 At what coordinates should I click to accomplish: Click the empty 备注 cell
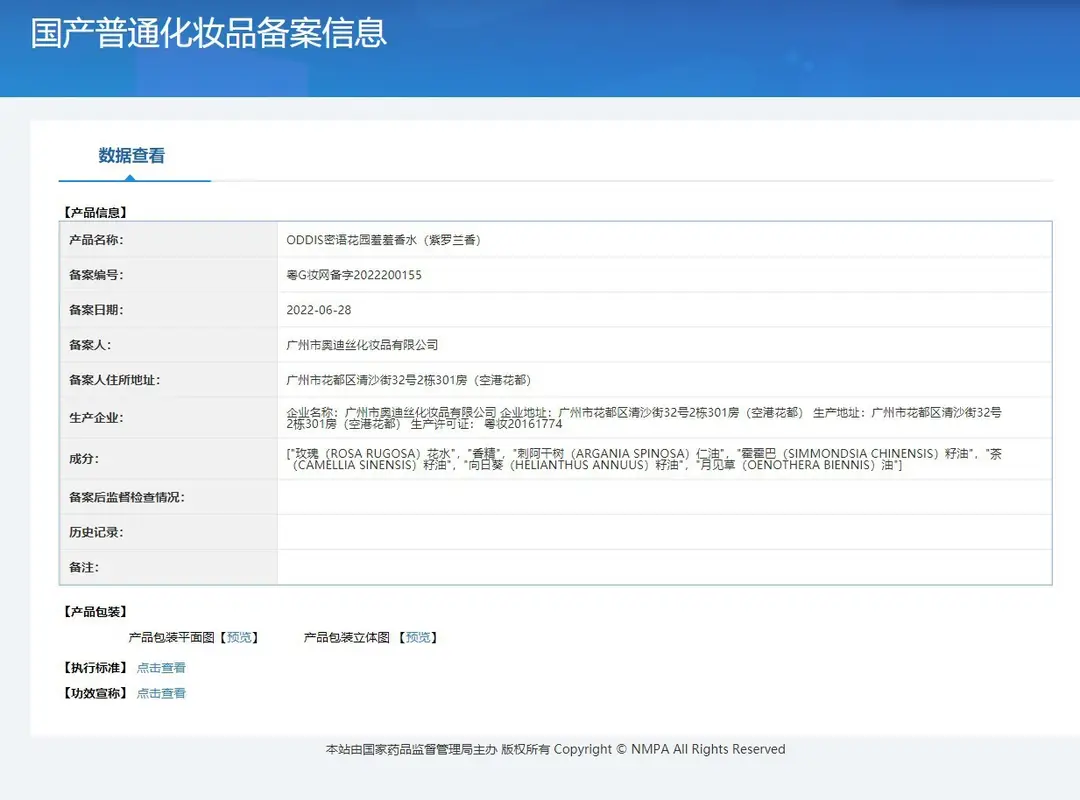click(x=665, y=567)
